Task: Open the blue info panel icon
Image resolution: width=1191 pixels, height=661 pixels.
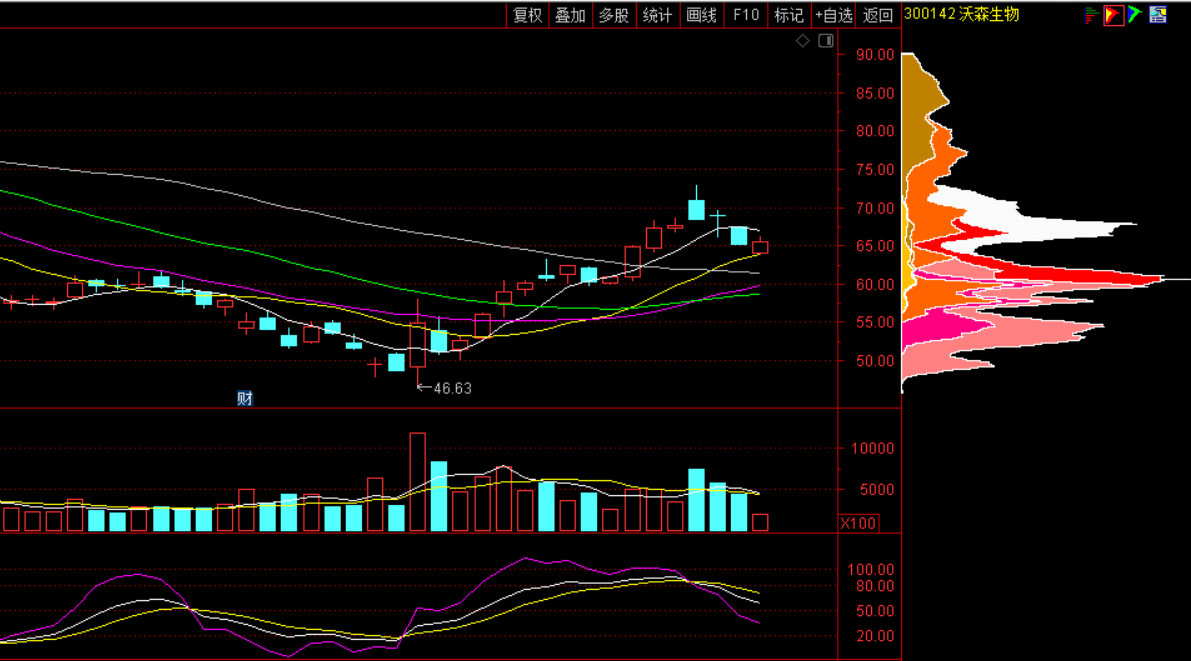Action: click(1158, 15)
